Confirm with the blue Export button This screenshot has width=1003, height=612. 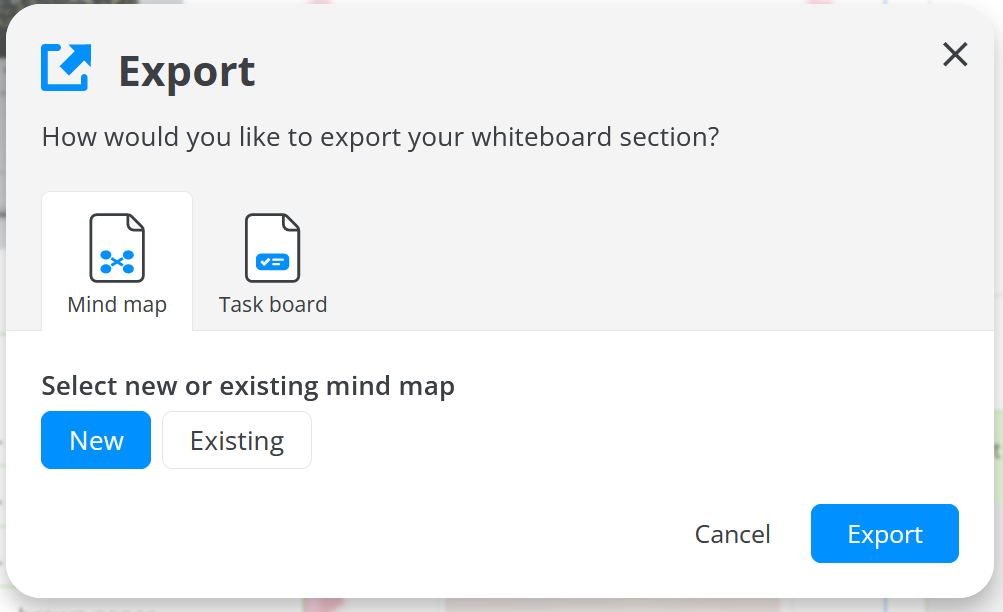[884, 533]
